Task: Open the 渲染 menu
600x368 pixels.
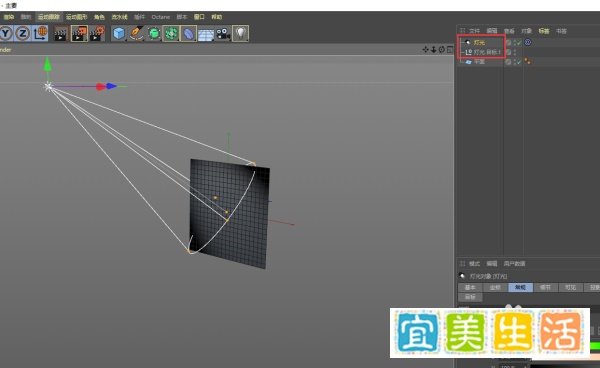Action: 8,17
